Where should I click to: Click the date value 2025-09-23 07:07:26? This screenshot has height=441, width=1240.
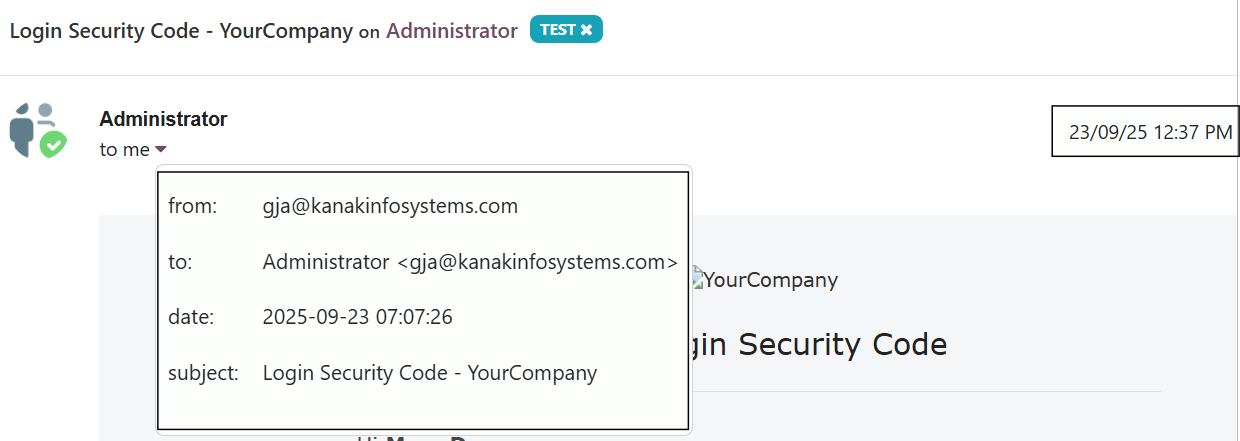[358, 318]
